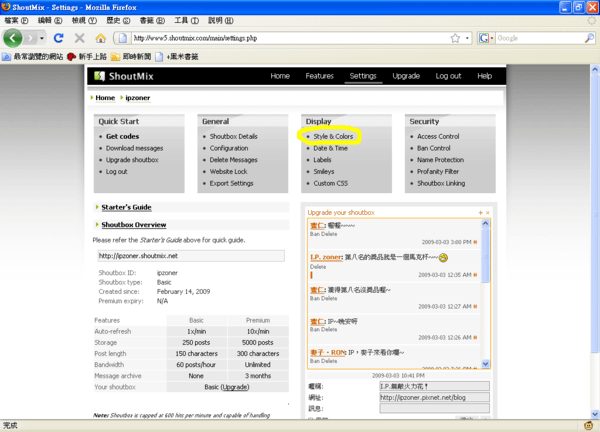Open the back/forward history dropdown arrow

[42, 38]
